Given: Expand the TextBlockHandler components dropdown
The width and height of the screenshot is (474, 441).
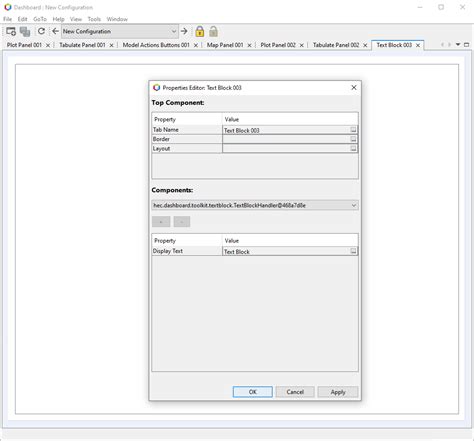Looking at the screenshot, I should pyautogui.click(x=354, y=205).
